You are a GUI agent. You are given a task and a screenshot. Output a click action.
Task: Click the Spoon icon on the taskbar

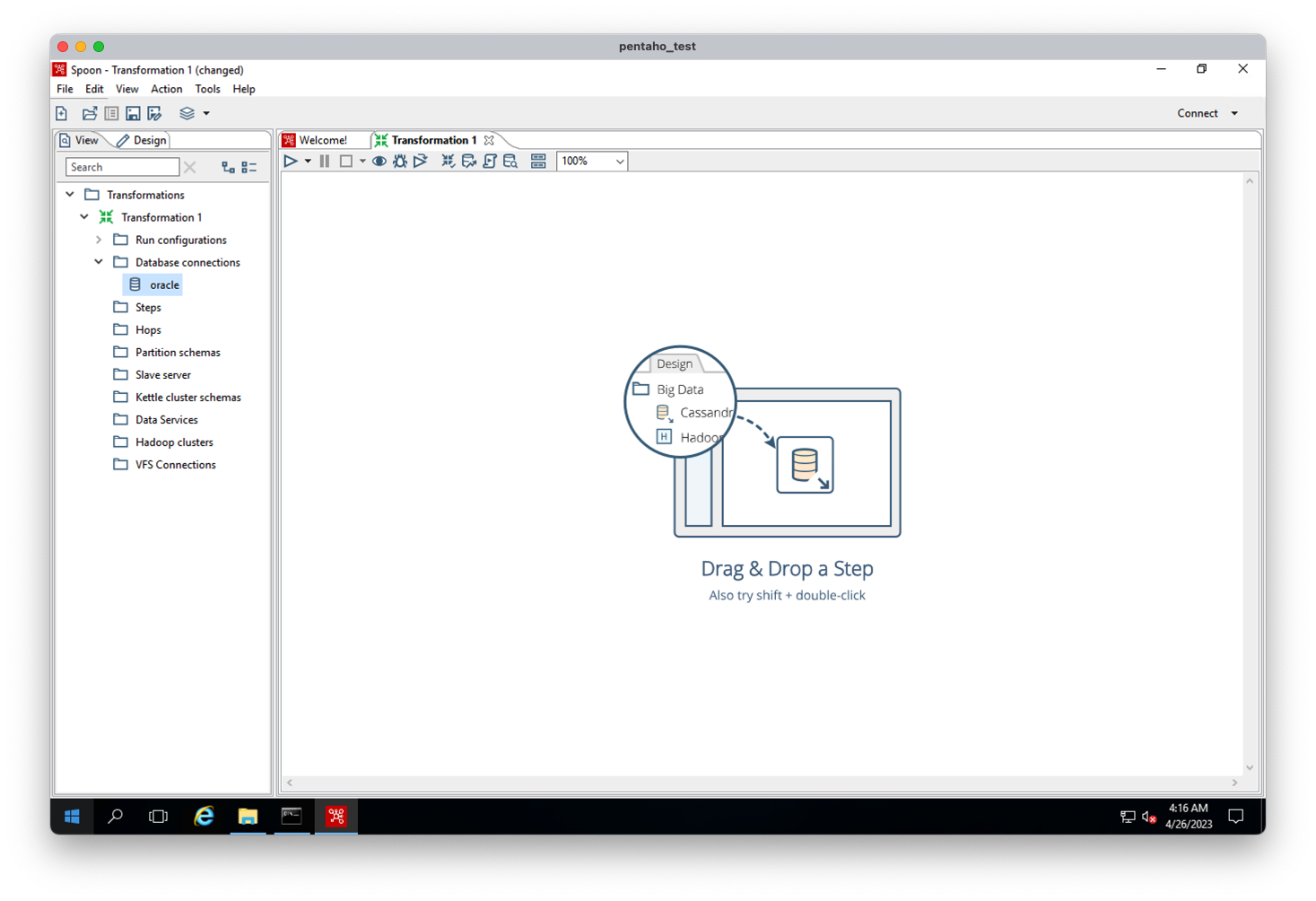click(336, 816)
